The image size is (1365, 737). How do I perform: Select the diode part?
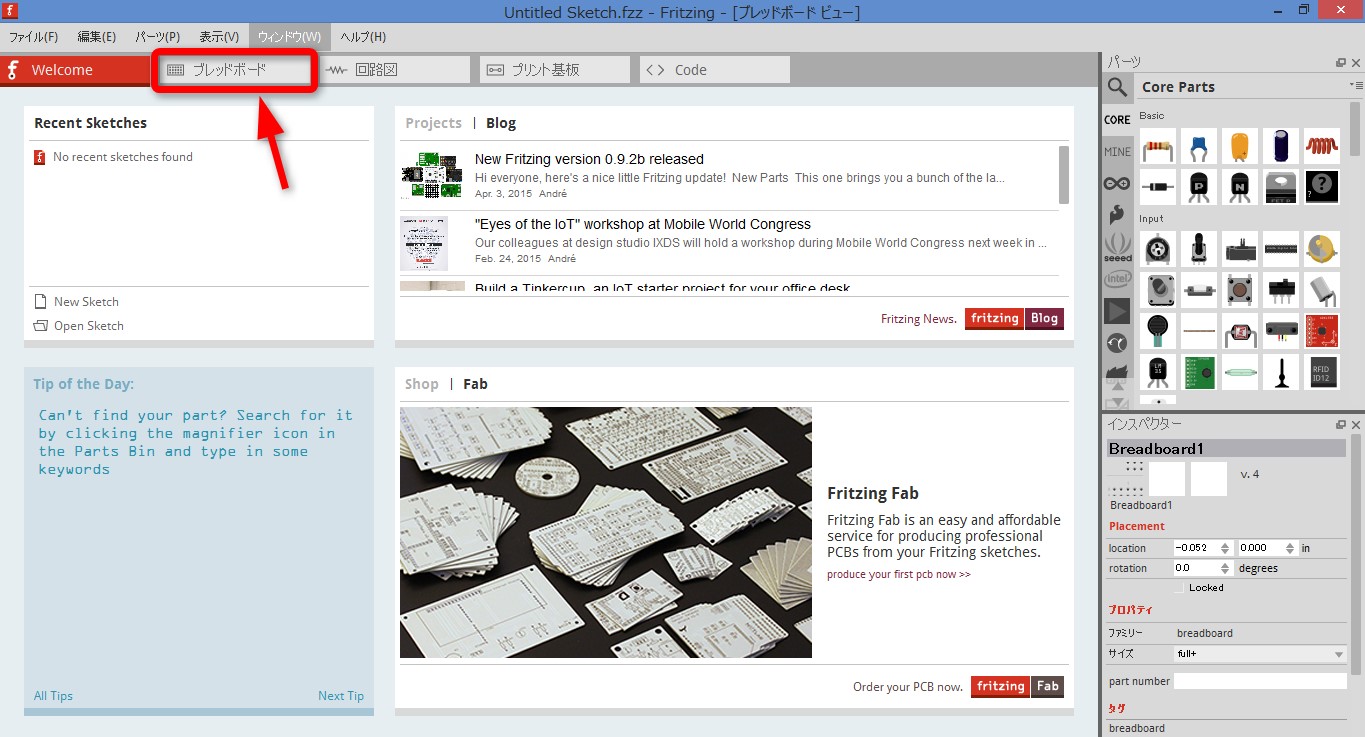point(1158,187)
